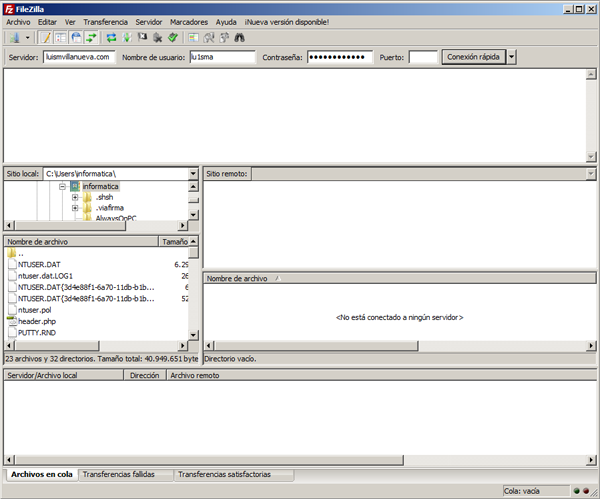Click the binoculars file search icon
The width and height of the screenshot is (600, 499).
pyautogui.click(x=240, y=38)
